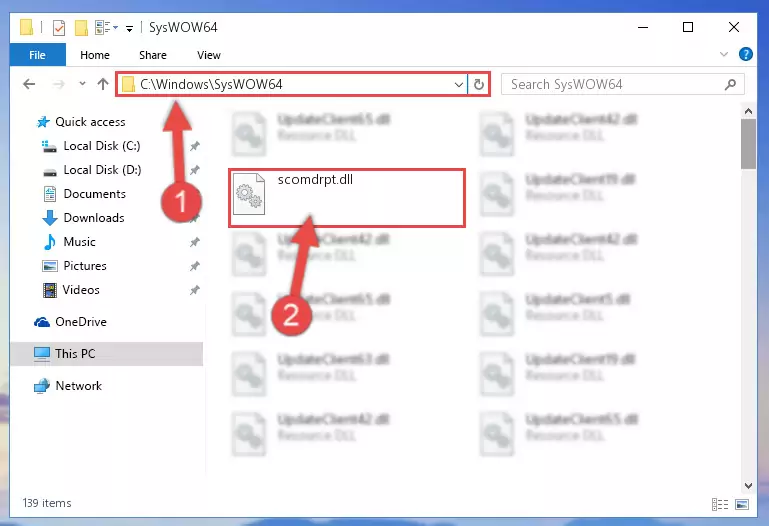Click the pin icon next to Local Disk (C:)
Screen dimensions: 769x526
(x=195, y=146)
